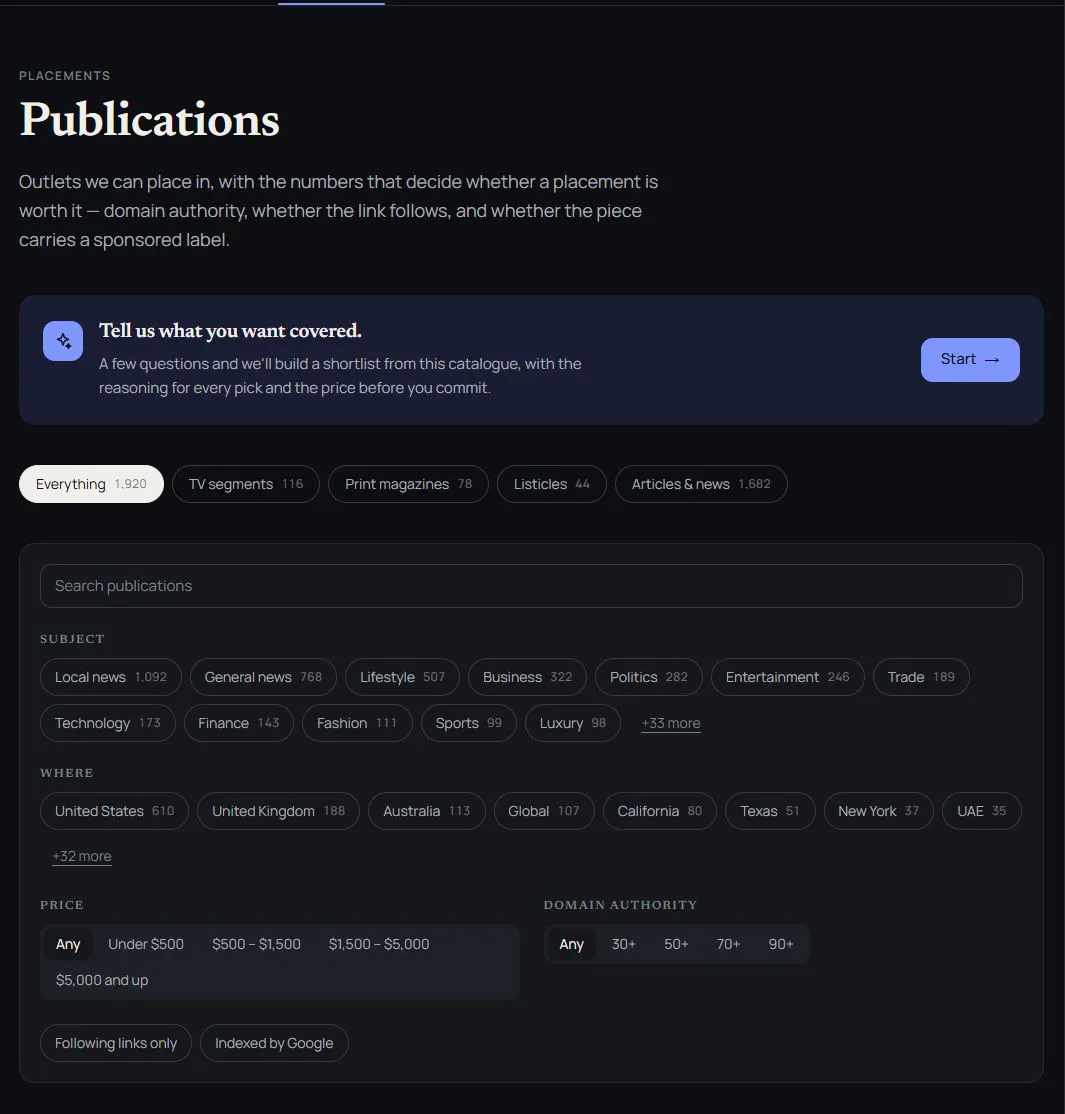Select the Technology subject filter
Viewport: 1065px width, 1114px height.
[107, 723]
